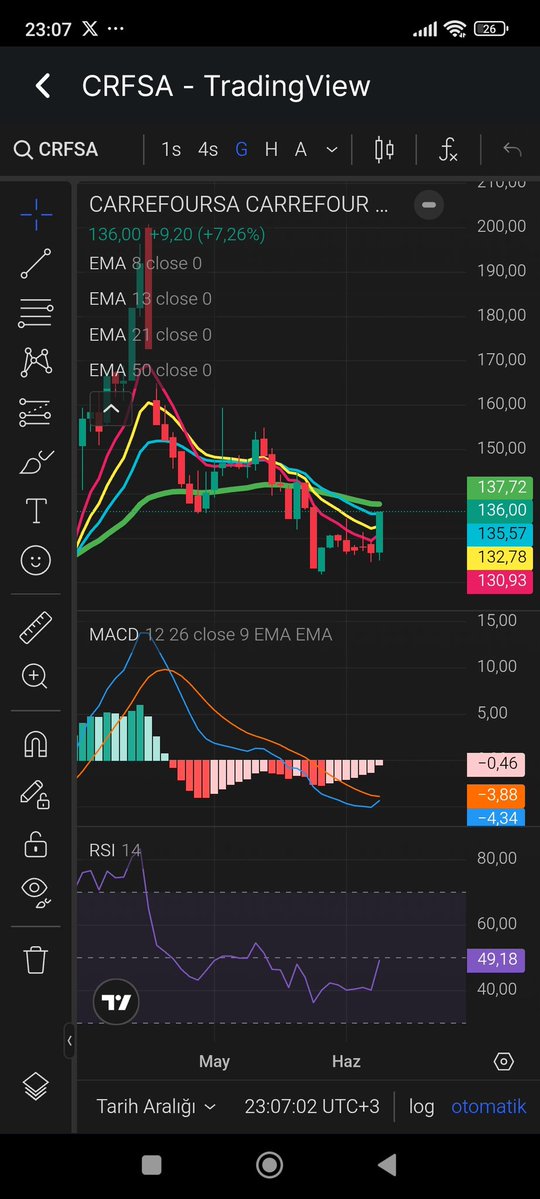
Task: Click the RSI 49,18 value label
Action: (496, 959)
